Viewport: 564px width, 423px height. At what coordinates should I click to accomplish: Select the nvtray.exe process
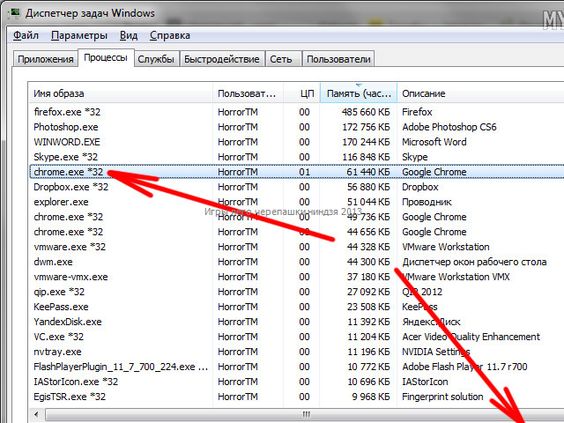coord(296,352)
